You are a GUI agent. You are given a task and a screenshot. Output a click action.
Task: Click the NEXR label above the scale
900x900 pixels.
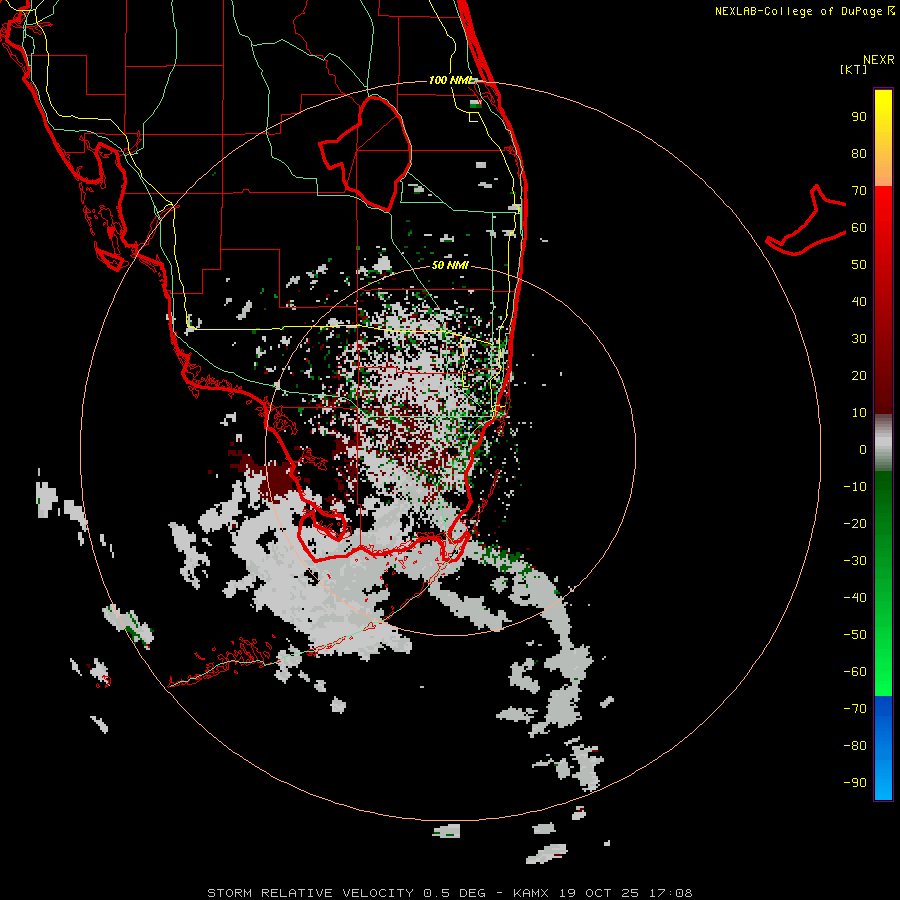pyautogui.click(x=879, y=60)
